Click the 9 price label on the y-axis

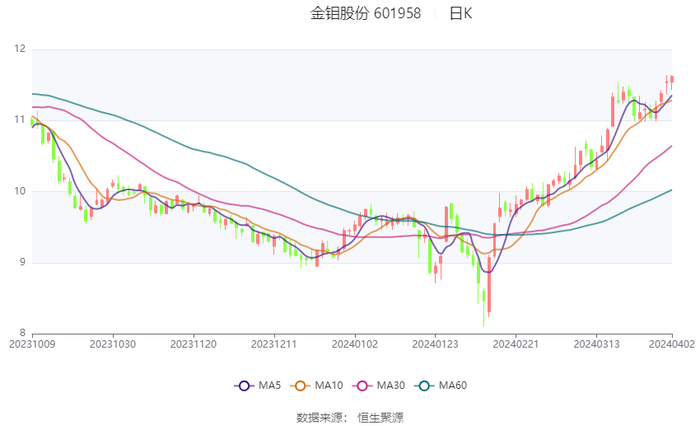[22, 262]
